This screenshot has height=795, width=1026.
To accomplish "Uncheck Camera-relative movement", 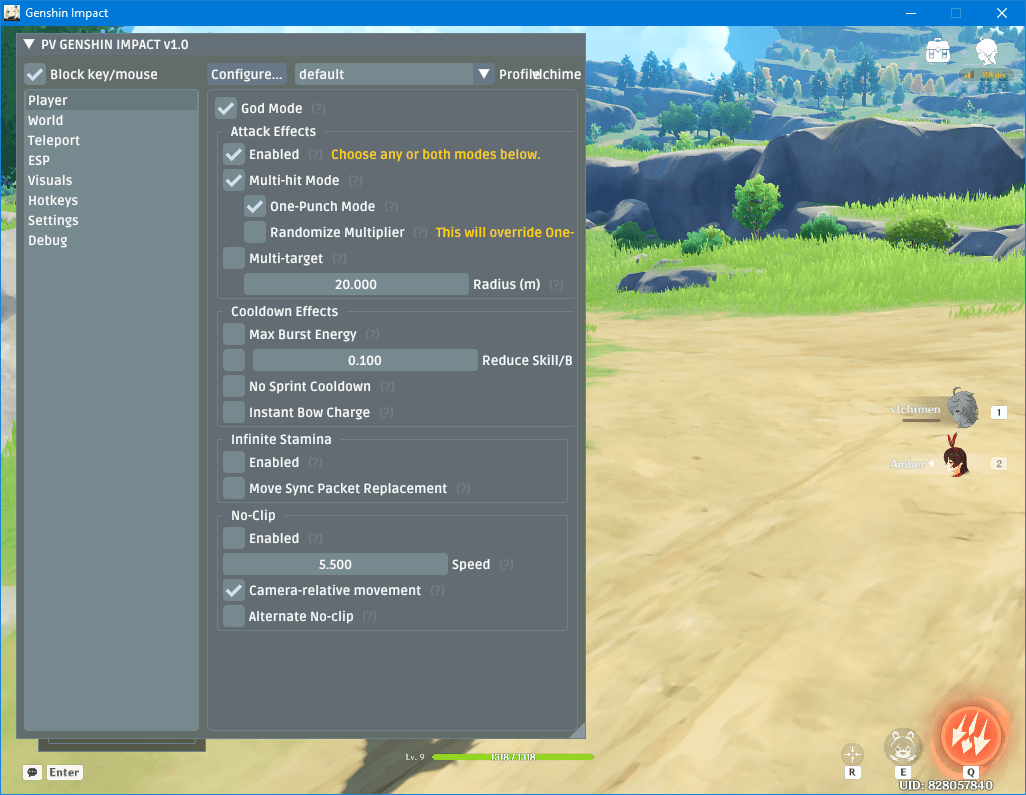I will [x=234, y=591].
